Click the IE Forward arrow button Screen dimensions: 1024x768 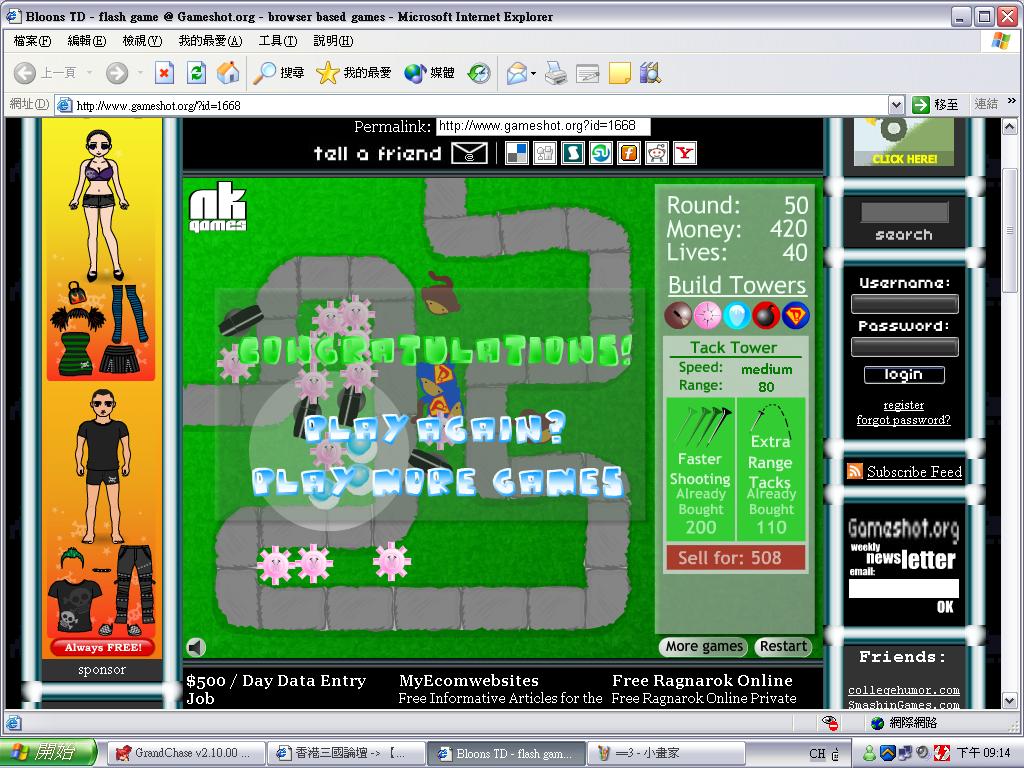click(117, 72)
